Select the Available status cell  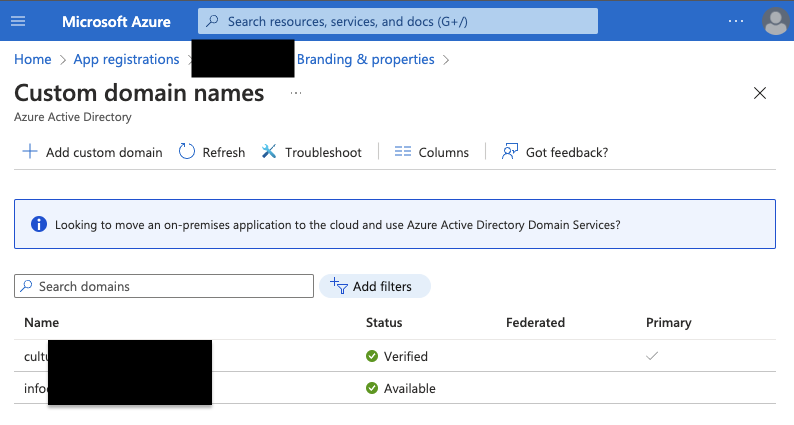(x=401, y=389)
